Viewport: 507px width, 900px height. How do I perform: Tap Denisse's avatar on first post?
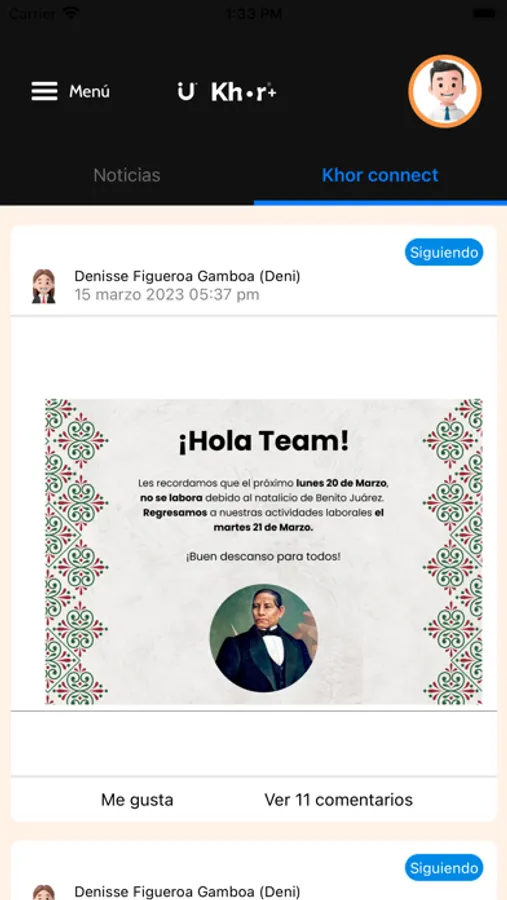click(x=44, y=286)
